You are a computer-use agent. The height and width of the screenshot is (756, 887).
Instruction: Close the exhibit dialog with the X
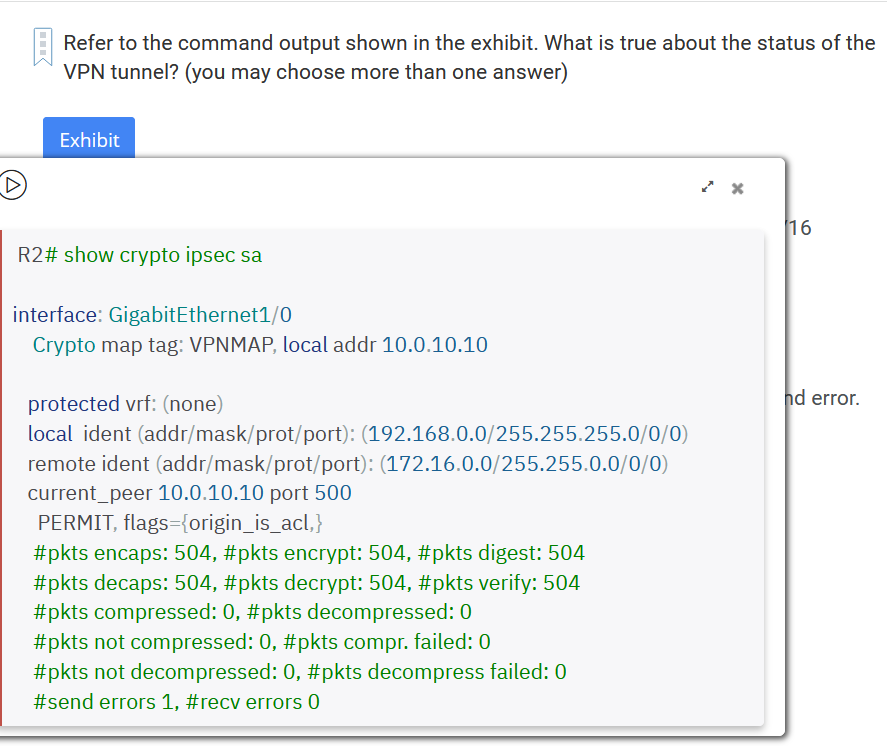coord(737,188)
